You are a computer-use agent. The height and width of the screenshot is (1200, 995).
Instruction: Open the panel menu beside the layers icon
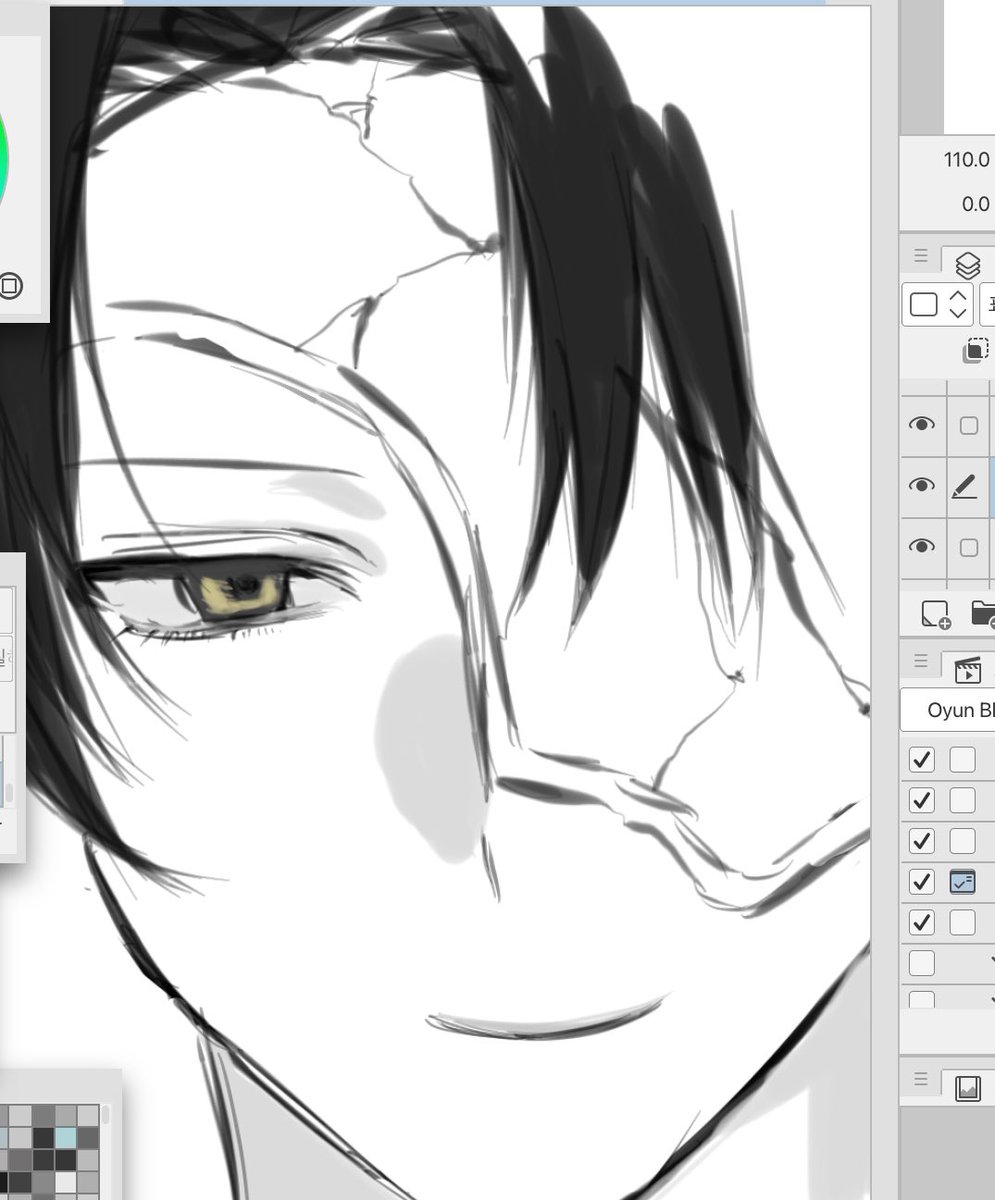pyautogui.click(x=921, y=256)
